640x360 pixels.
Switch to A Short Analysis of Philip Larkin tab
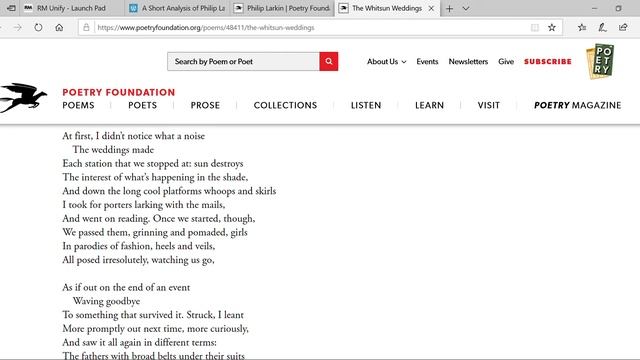[178, 8]
